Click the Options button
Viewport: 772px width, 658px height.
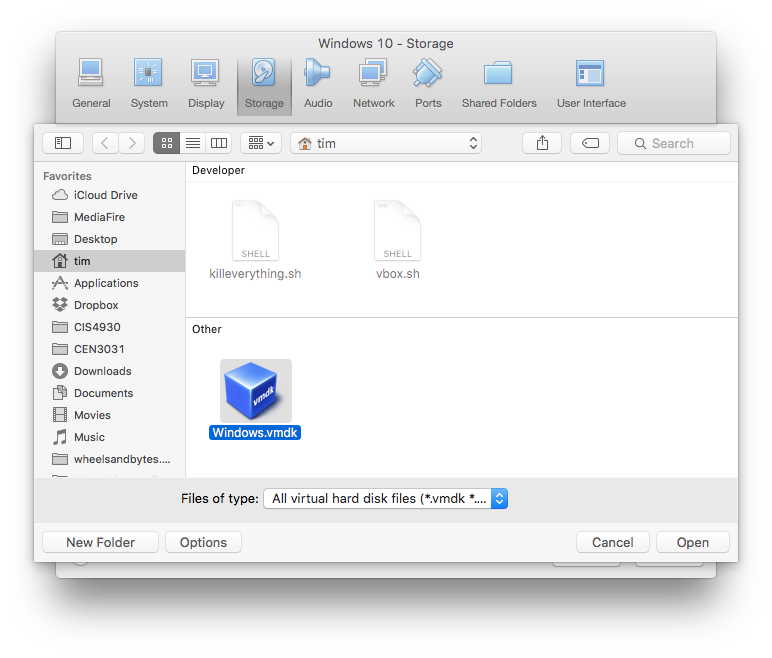click(x=203, y=542)
